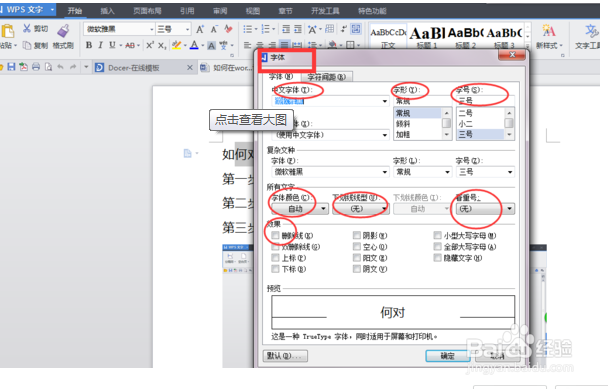Click the numbered list icon
This screenshot has height=389, width=608.
point(266,29)
